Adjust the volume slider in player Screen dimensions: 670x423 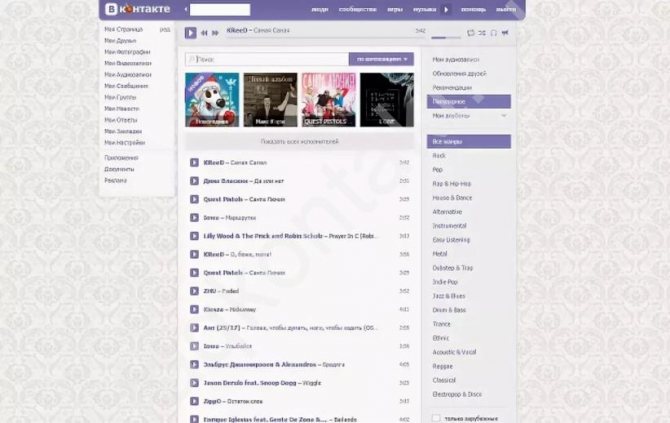click(446, 38)
